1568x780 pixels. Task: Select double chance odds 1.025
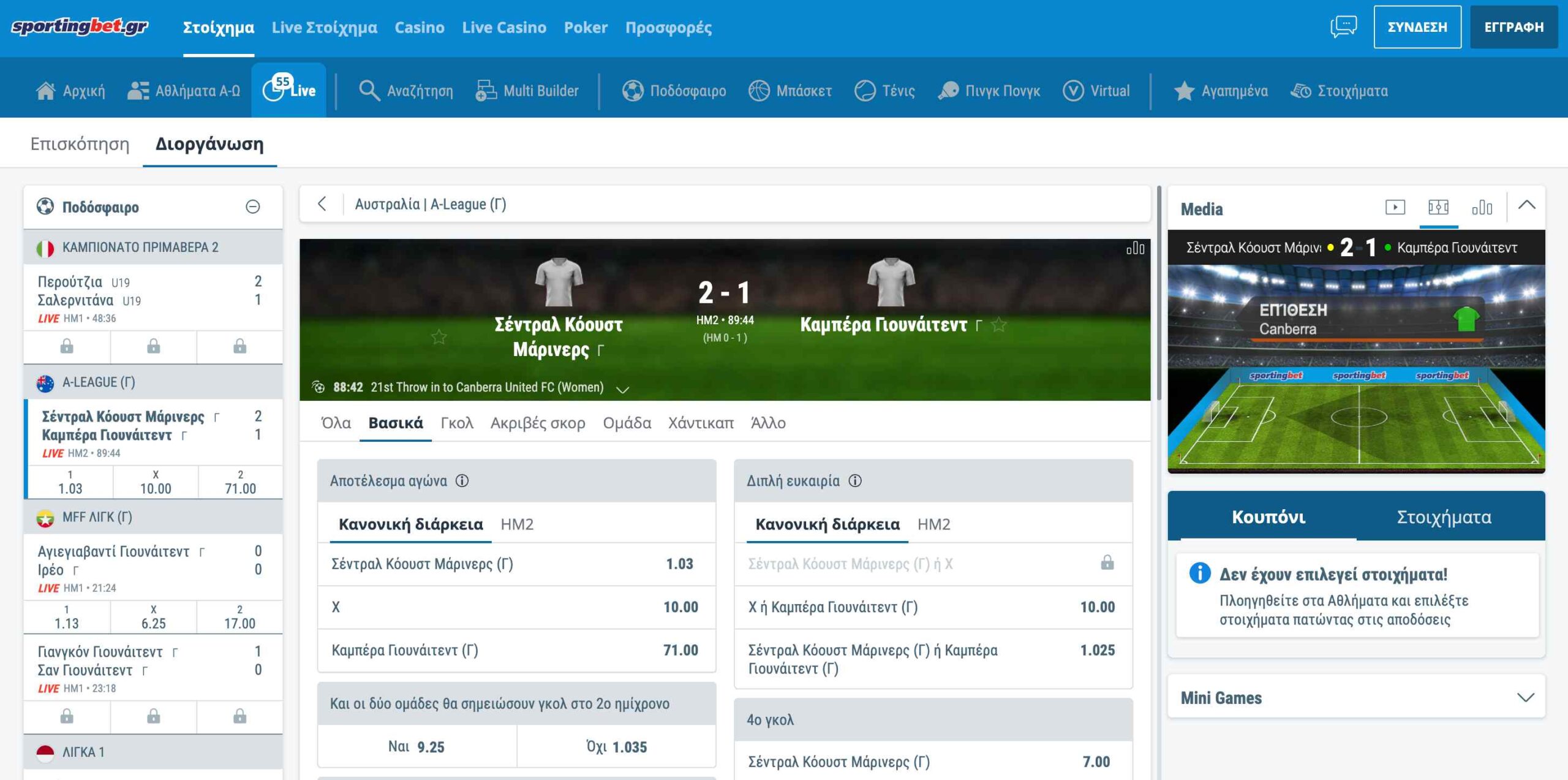(x=933, y=659)
